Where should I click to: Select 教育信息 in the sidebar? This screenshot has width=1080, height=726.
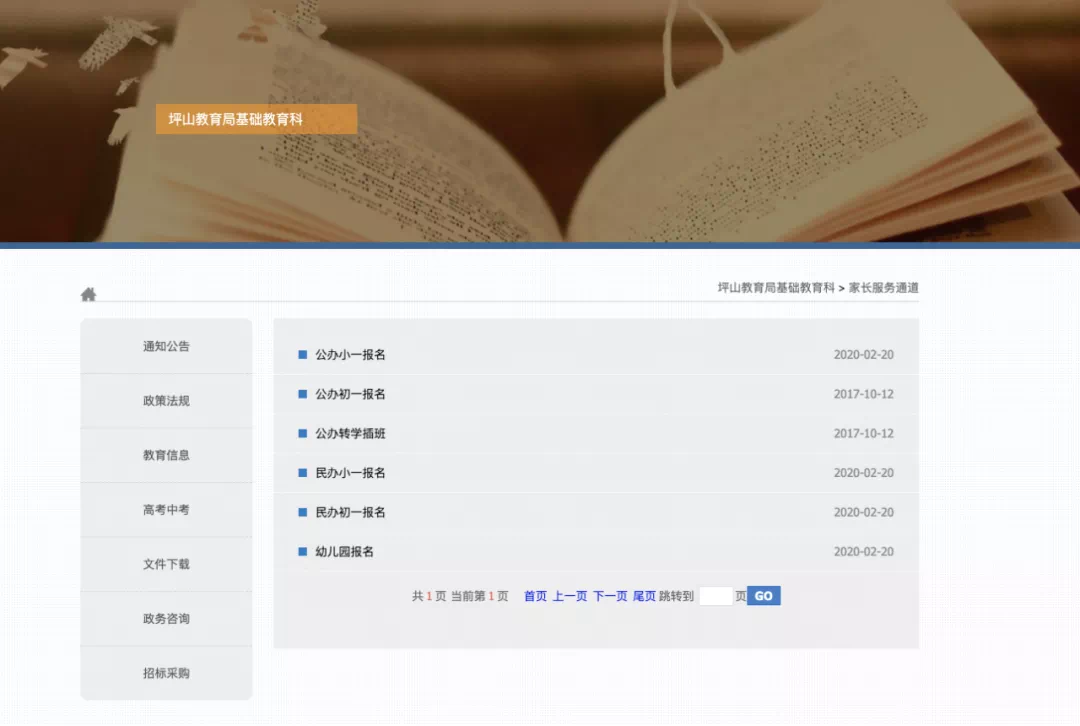coord(166,455)
